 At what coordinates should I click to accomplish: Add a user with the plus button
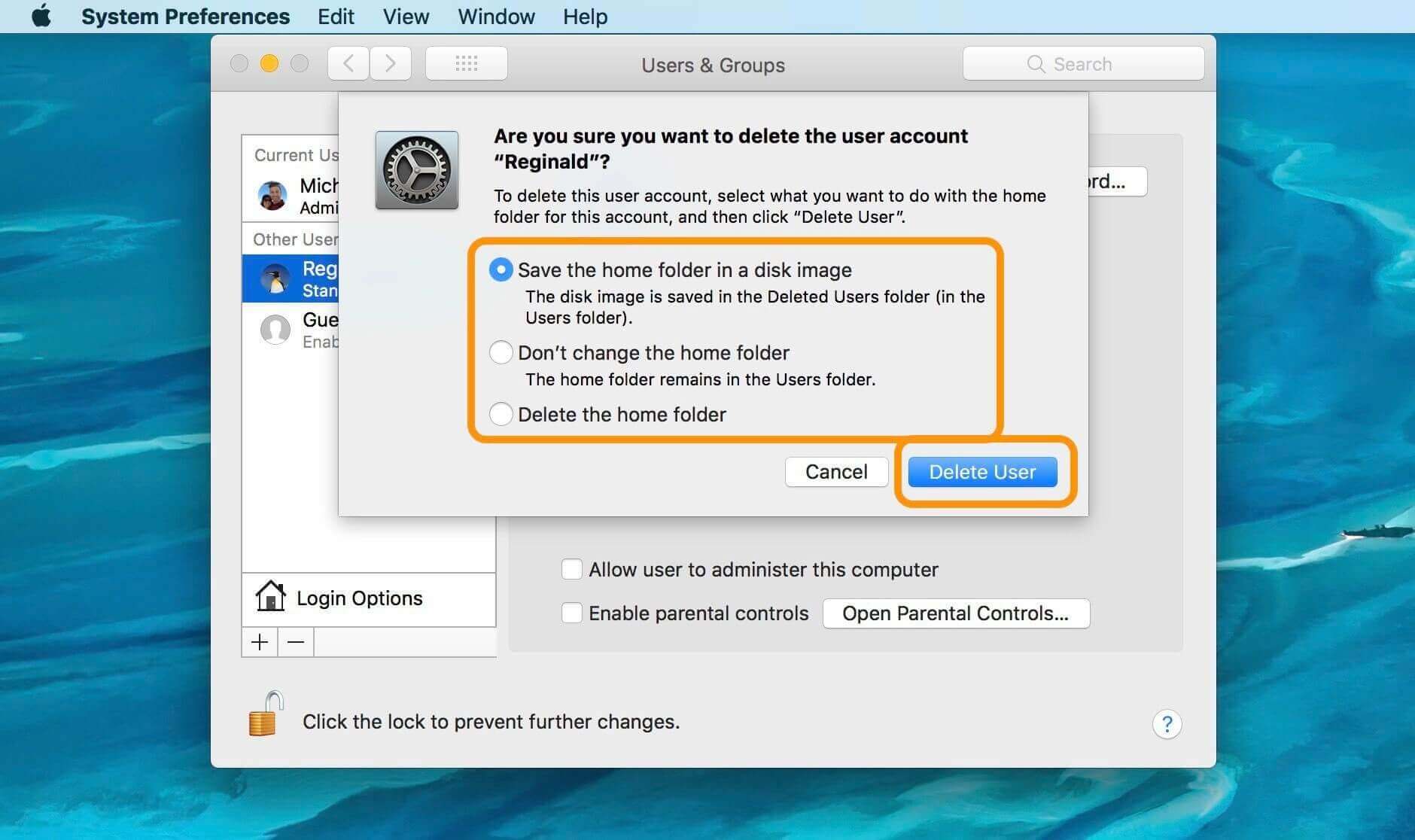point(260,642)
